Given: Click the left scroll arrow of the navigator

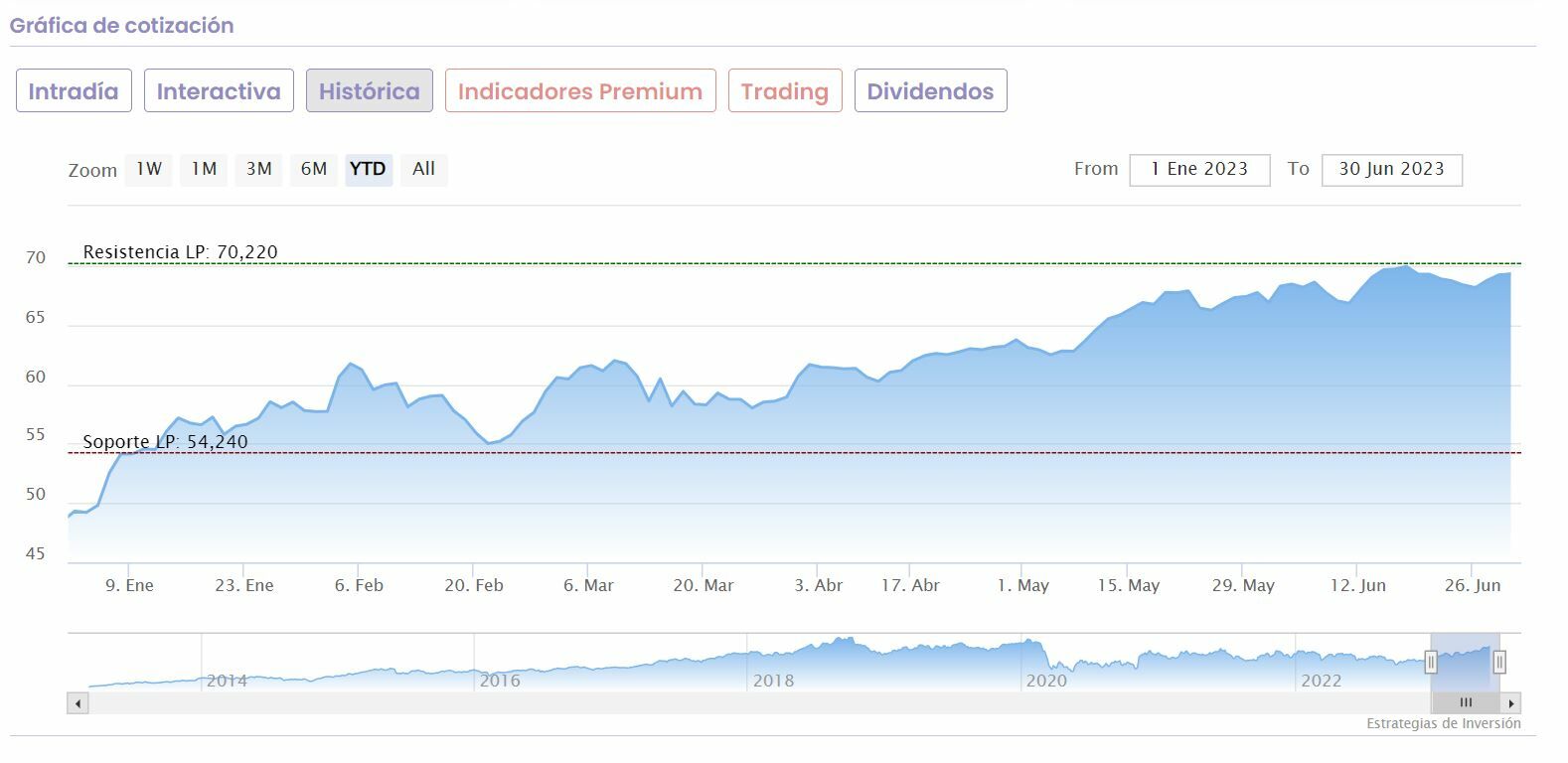Looking at the screenshot, I should pos(78,703).
